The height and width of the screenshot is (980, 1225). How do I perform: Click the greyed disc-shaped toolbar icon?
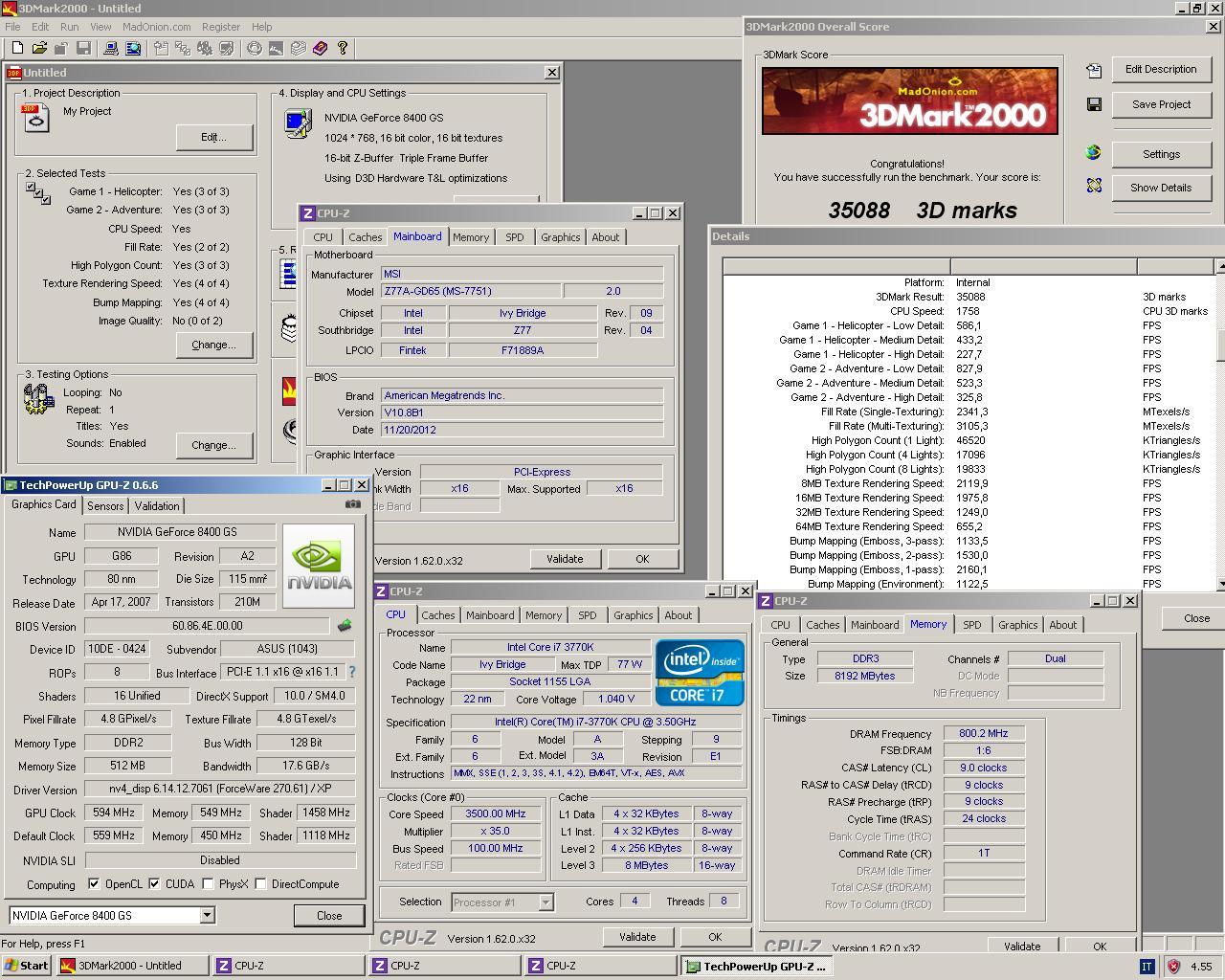(255, 48)
